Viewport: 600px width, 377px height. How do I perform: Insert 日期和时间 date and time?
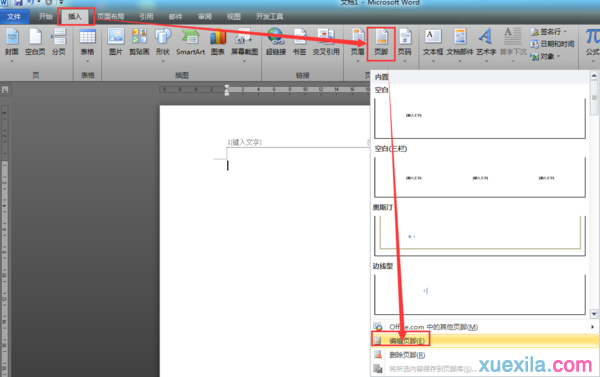(x=552, y=44)
